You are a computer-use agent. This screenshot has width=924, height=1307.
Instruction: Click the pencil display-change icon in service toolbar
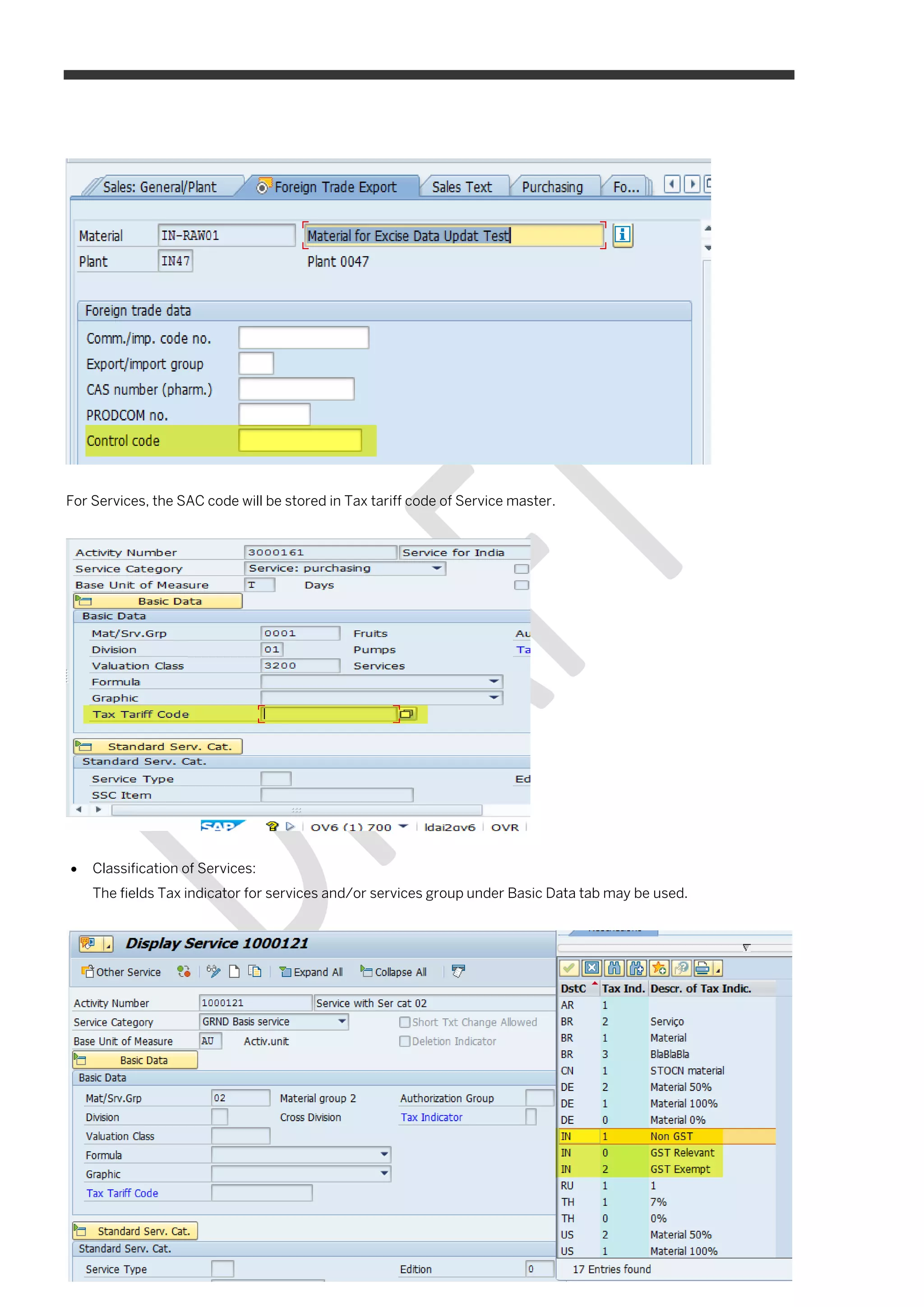click(x=213, y=971)
